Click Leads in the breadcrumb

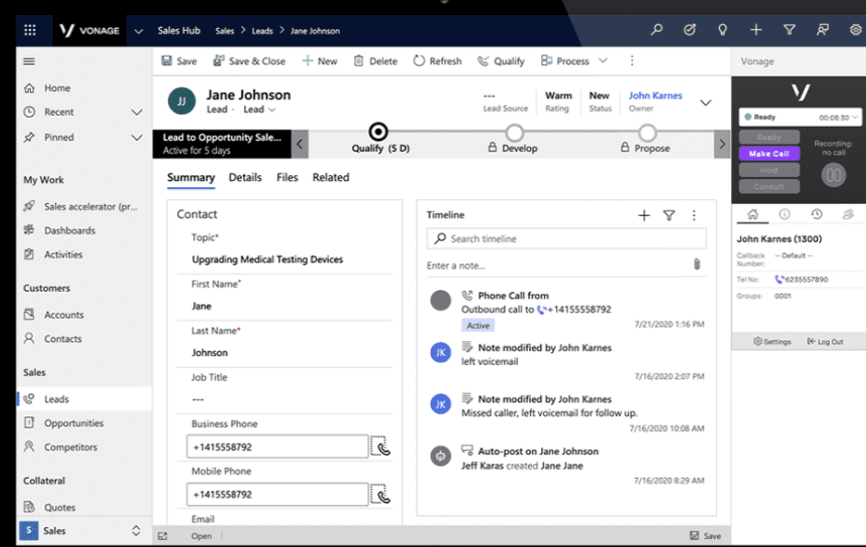point(262,31)
